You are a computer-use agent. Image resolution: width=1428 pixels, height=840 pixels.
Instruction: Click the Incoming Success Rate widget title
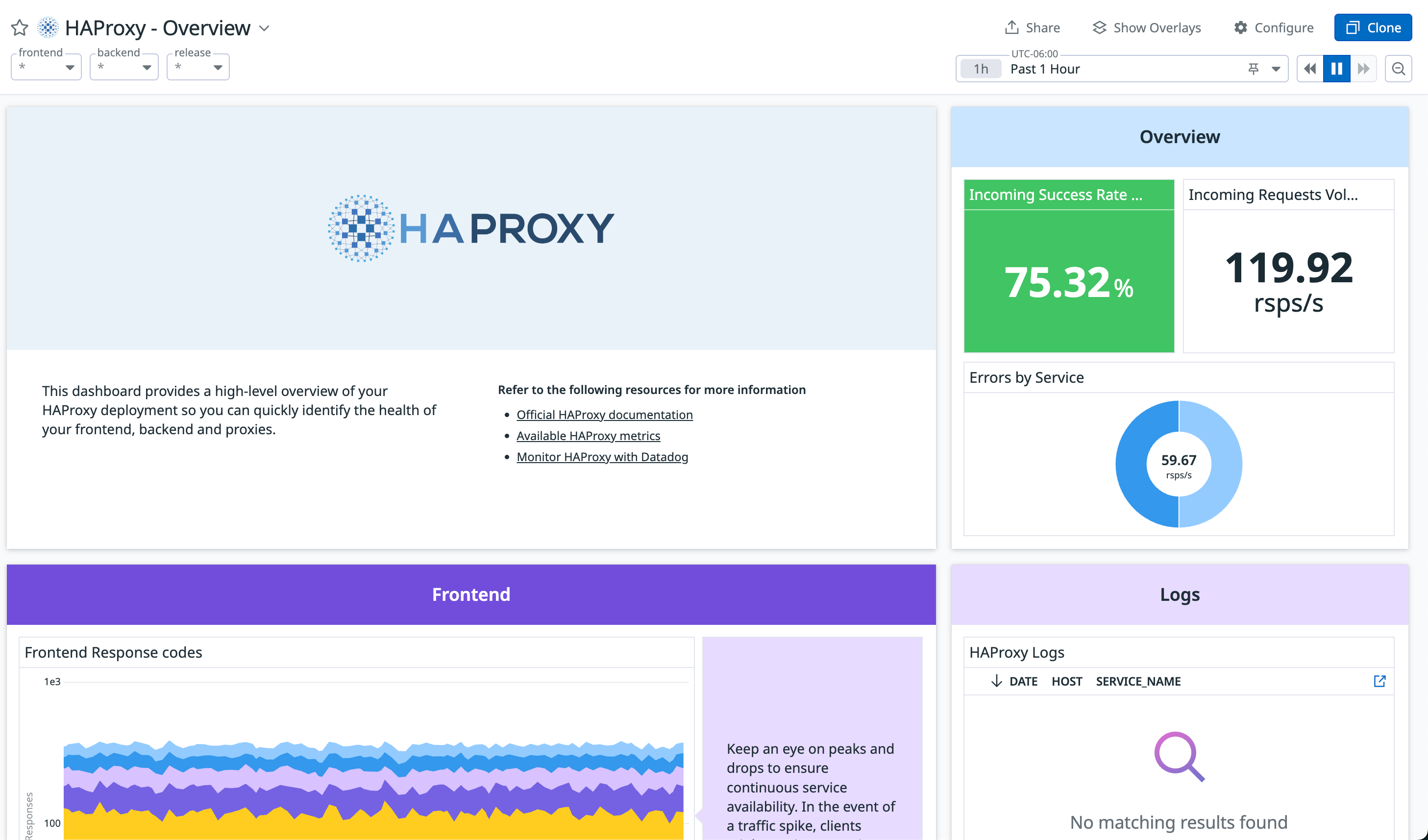pyautogui.click(x=1055, y=195)
